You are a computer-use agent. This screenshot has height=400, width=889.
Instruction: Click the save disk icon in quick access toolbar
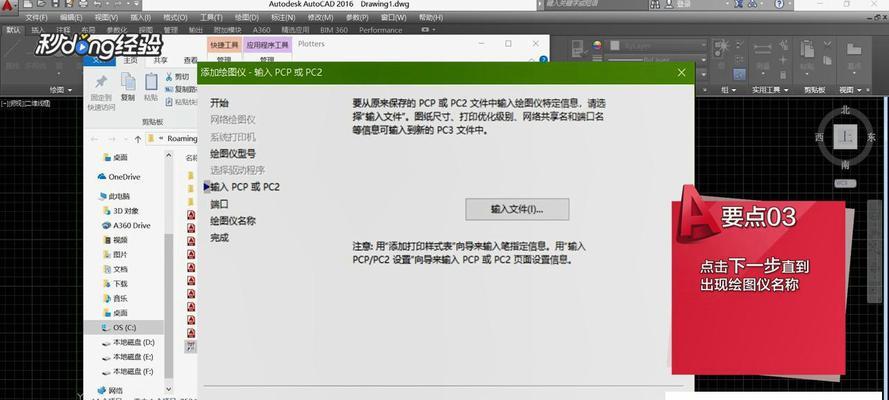[56, 5]
